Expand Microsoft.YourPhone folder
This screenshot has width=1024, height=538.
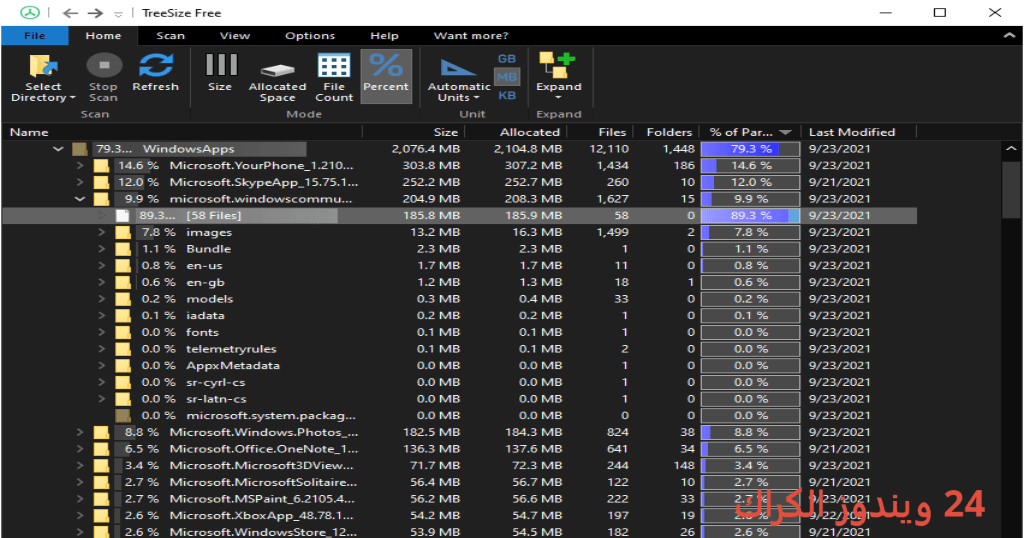point(80,166)
